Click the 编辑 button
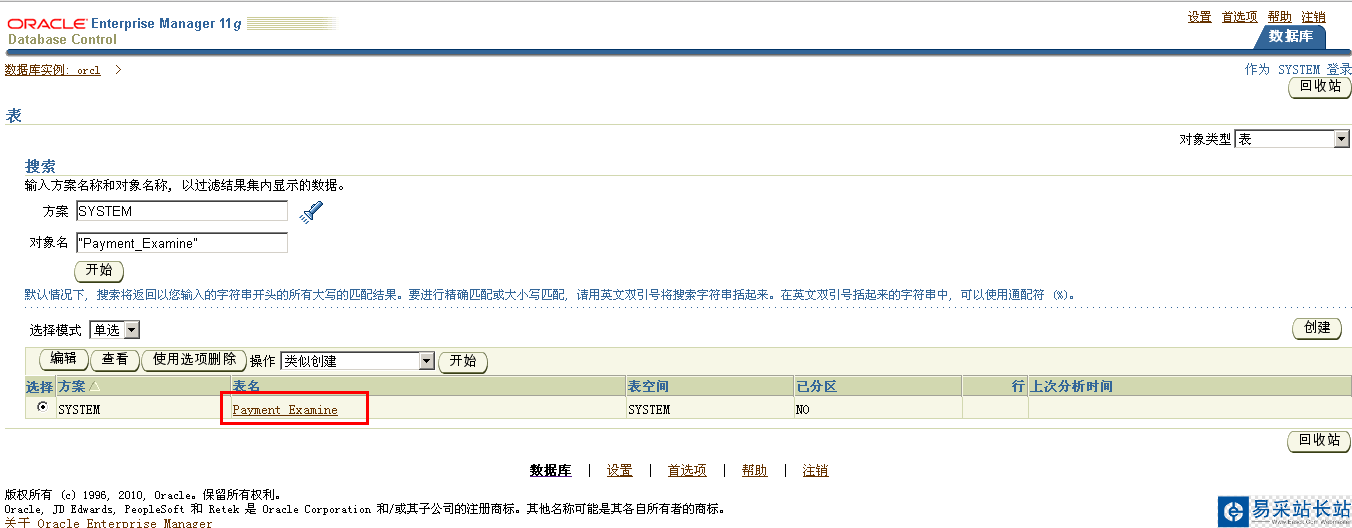1352x528 pixels. point(64,360)
